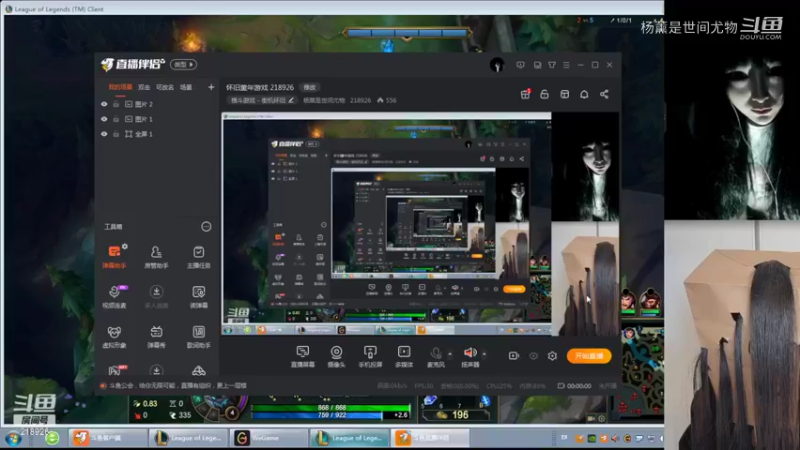Click the green 360 browser taskbar icon
Viewport: 800px width, 450px height.
point(52,438)
